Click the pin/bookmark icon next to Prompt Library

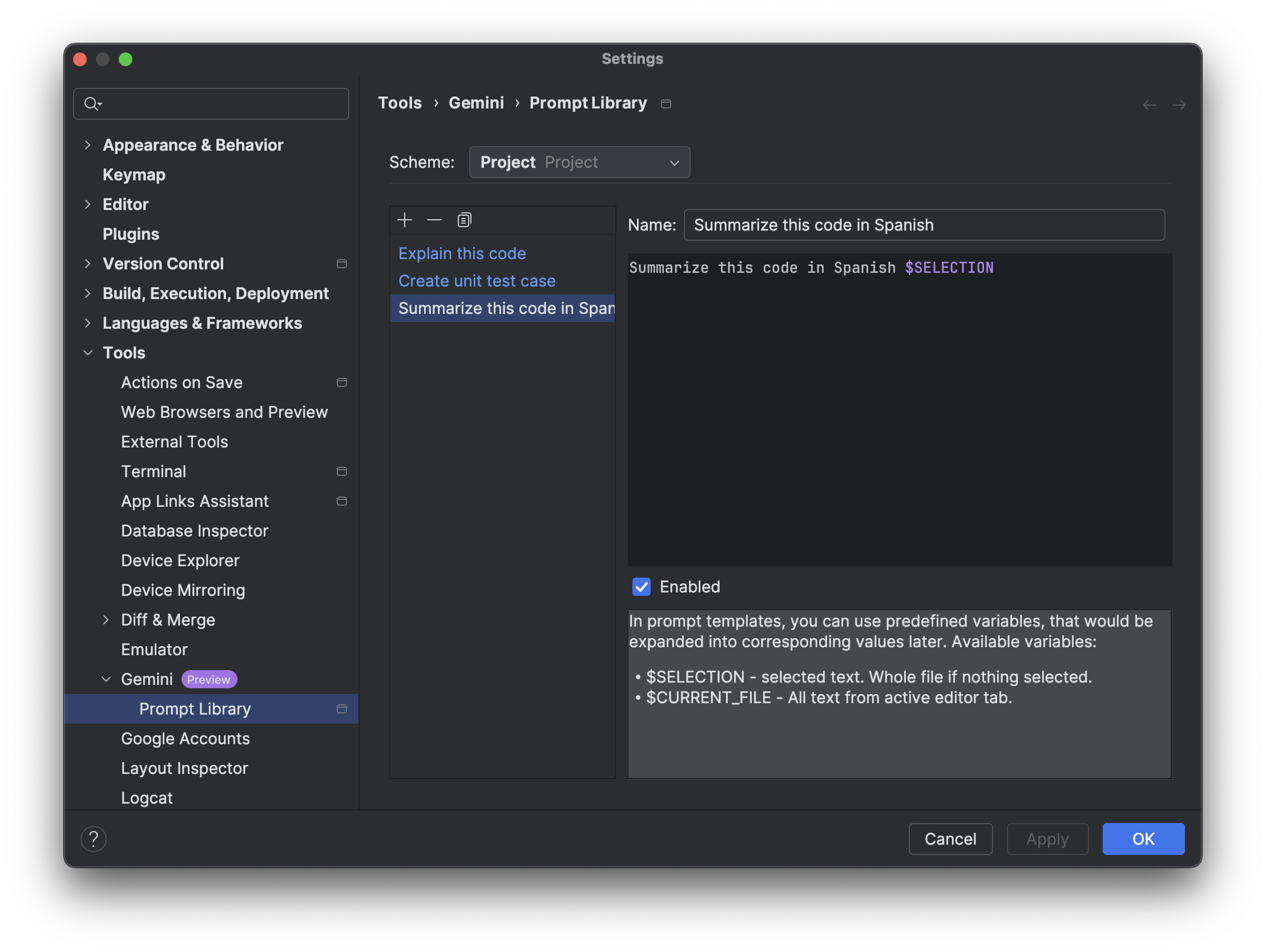pos(341,709)
